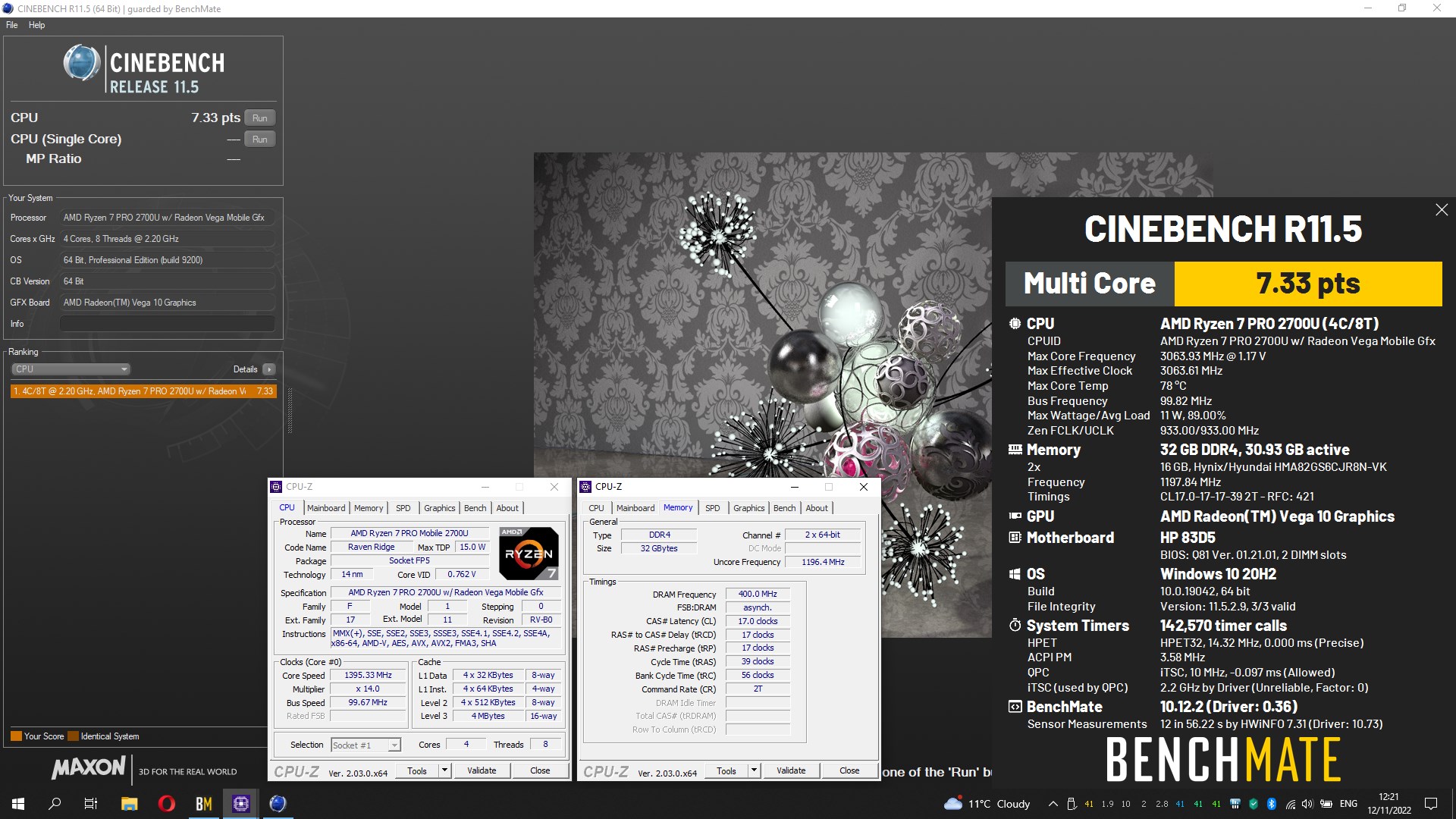Screen dimensions: 1456x819
Task: Select CPU tab in right CPU-Z window
Action: click(597, 508)
